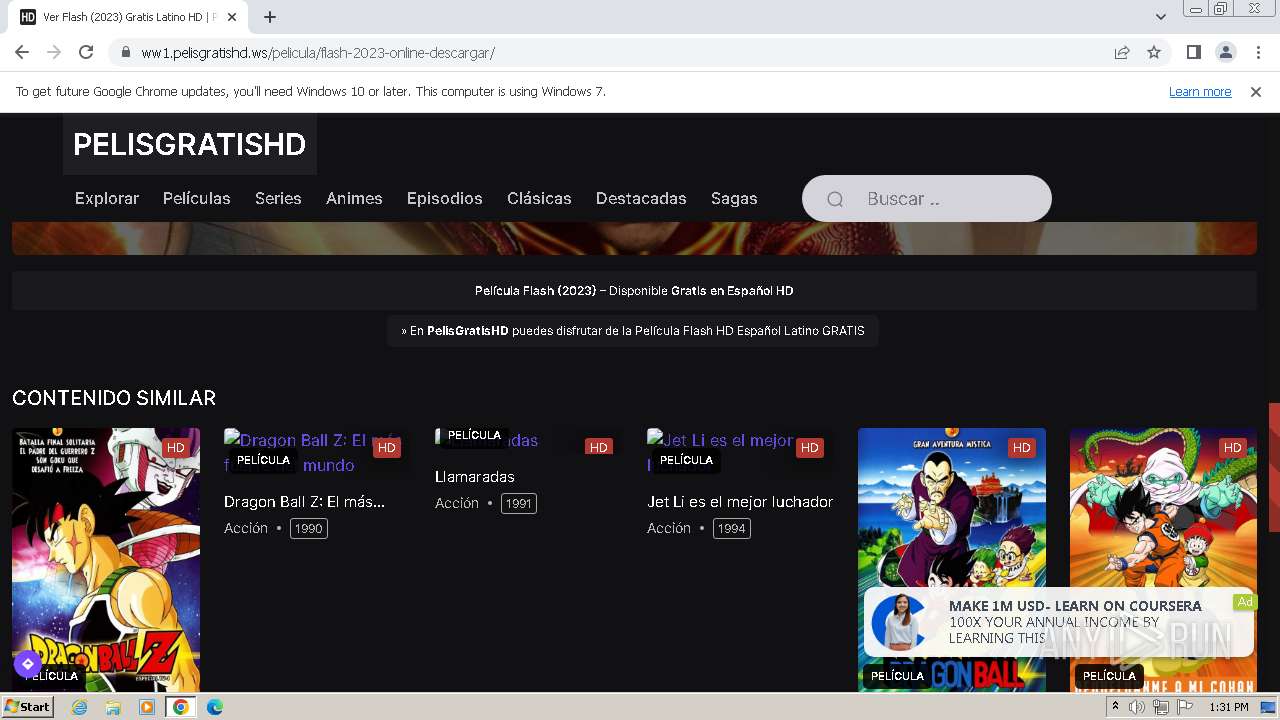Open the Episodios section
The image size is (1280, 720).
[445, 198]
